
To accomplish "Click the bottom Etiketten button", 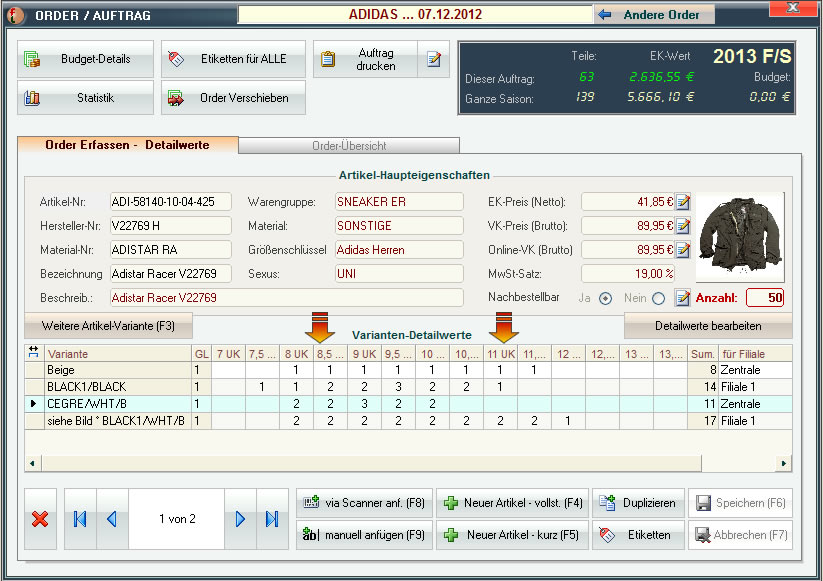I will [638, 535].
